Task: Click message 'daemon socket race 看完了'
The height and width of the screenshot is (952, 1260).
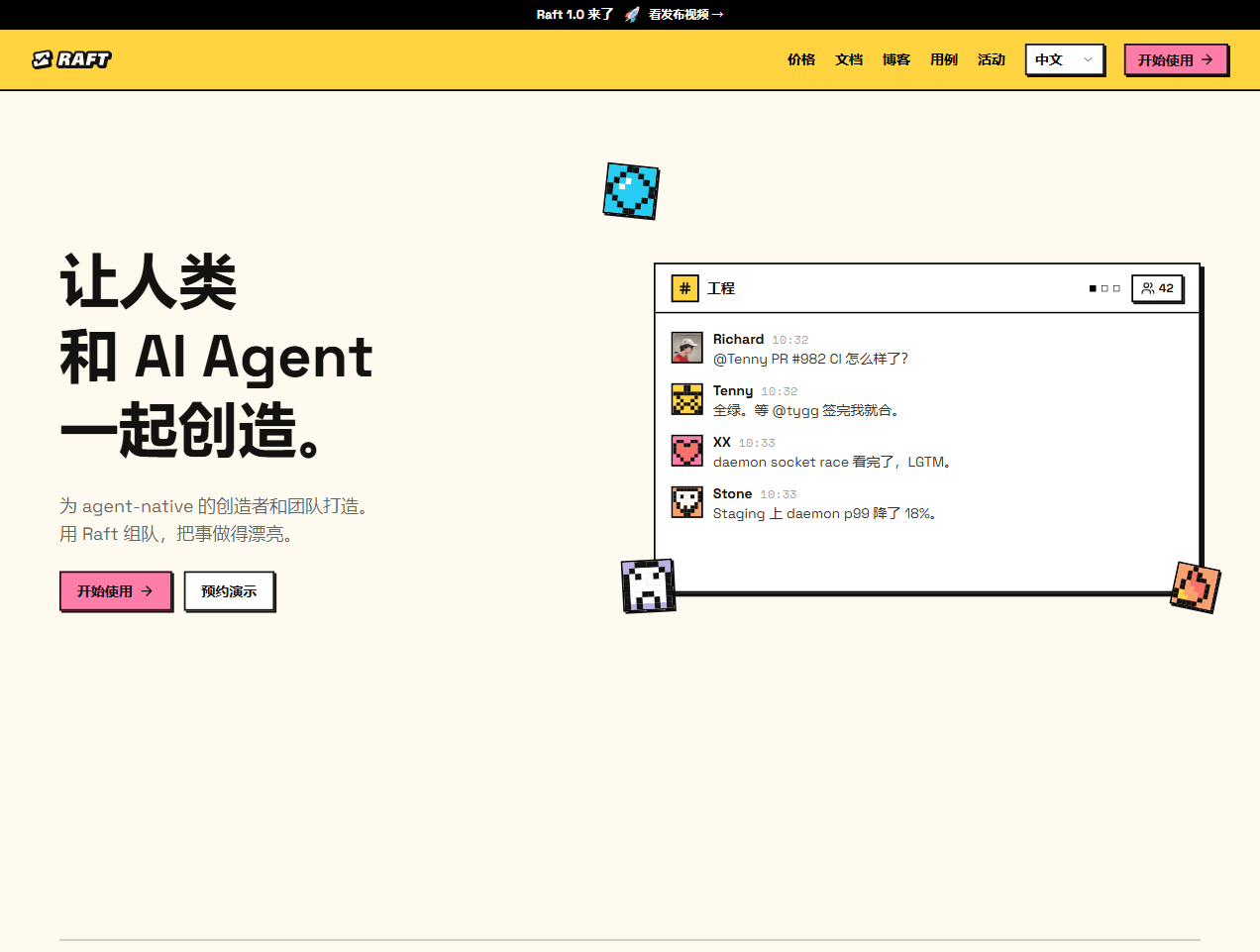Action: coord(832,462)
